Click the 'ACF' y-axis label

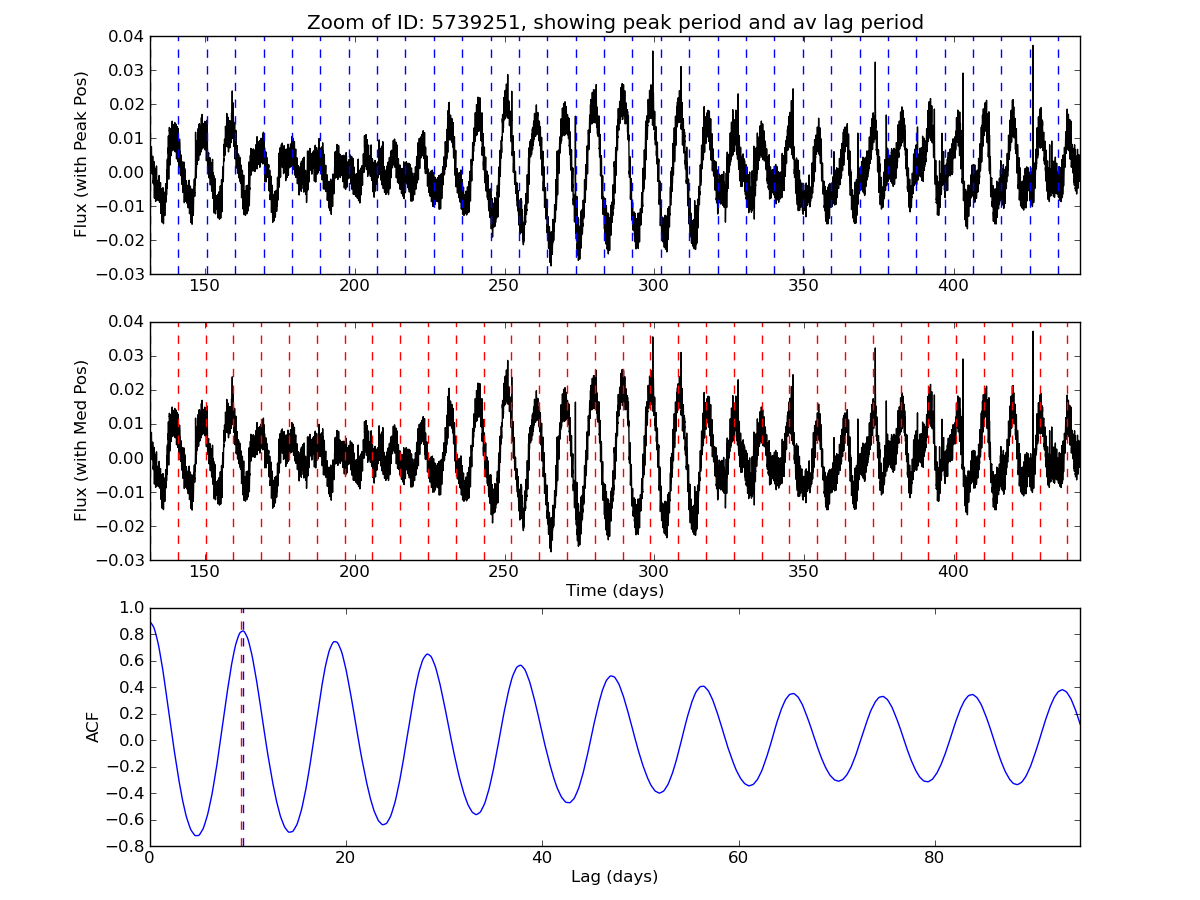pyautogui.click(x=93, y=727)
